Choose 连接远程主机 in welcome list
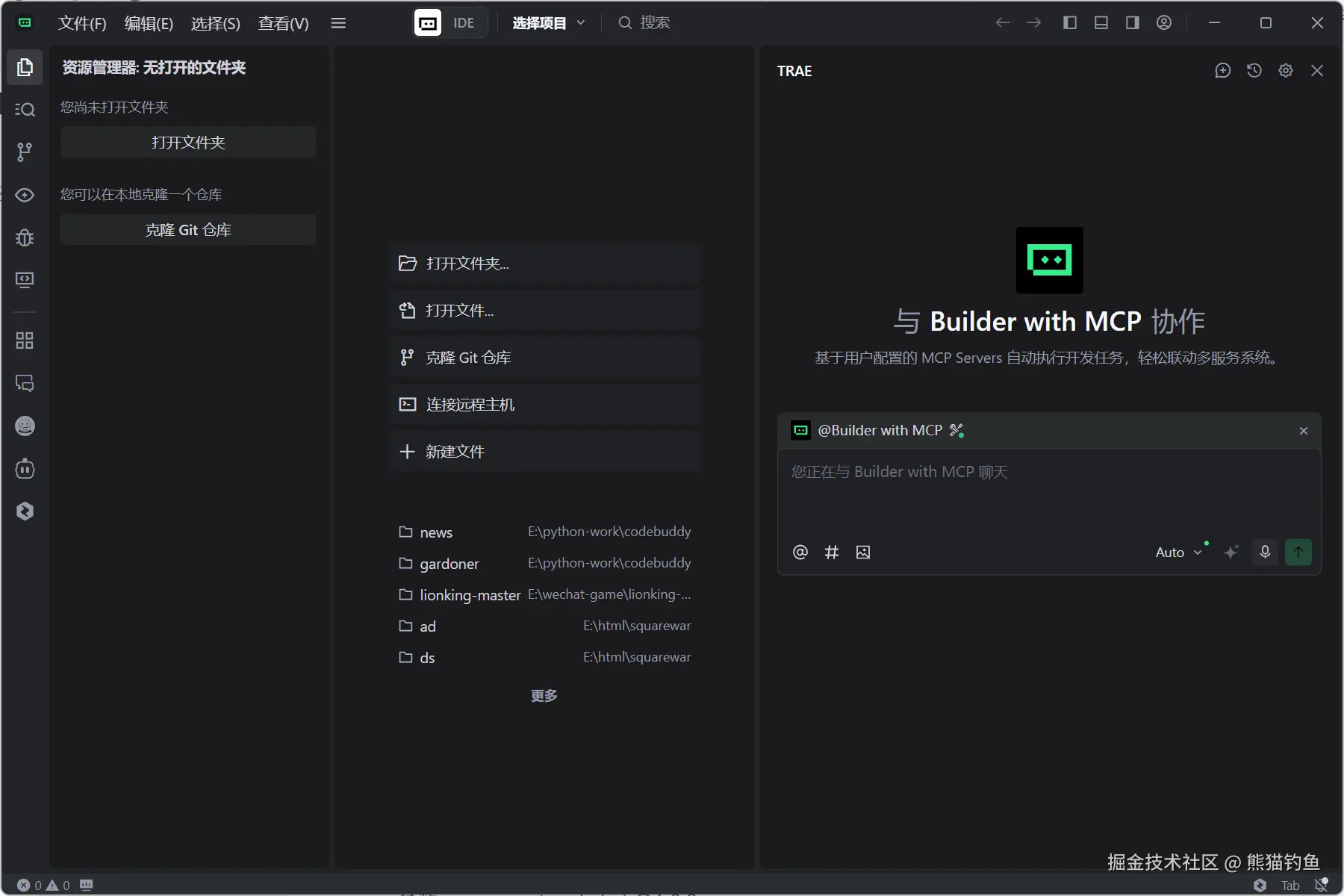1344x896 pixels. [x=544, y=405]
